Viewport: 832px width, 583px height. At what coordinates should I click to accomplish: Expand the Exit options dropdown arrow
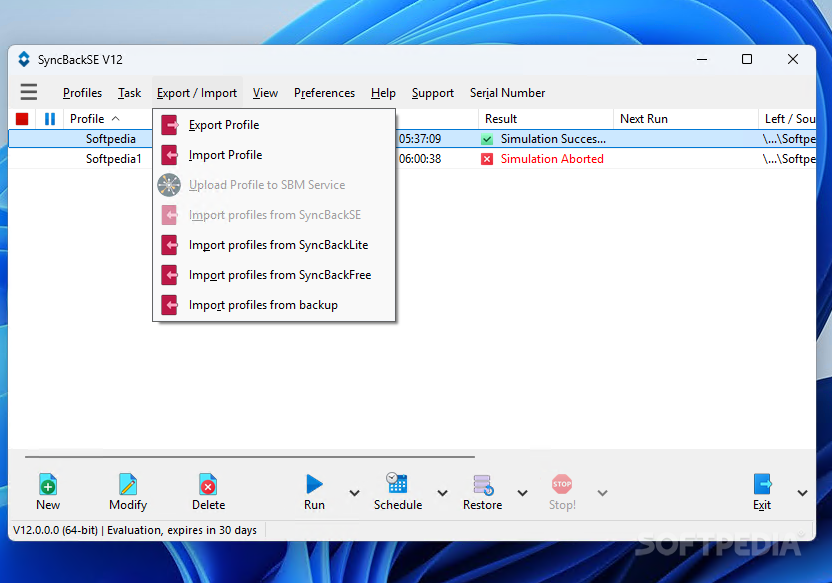tap(802, 493)
